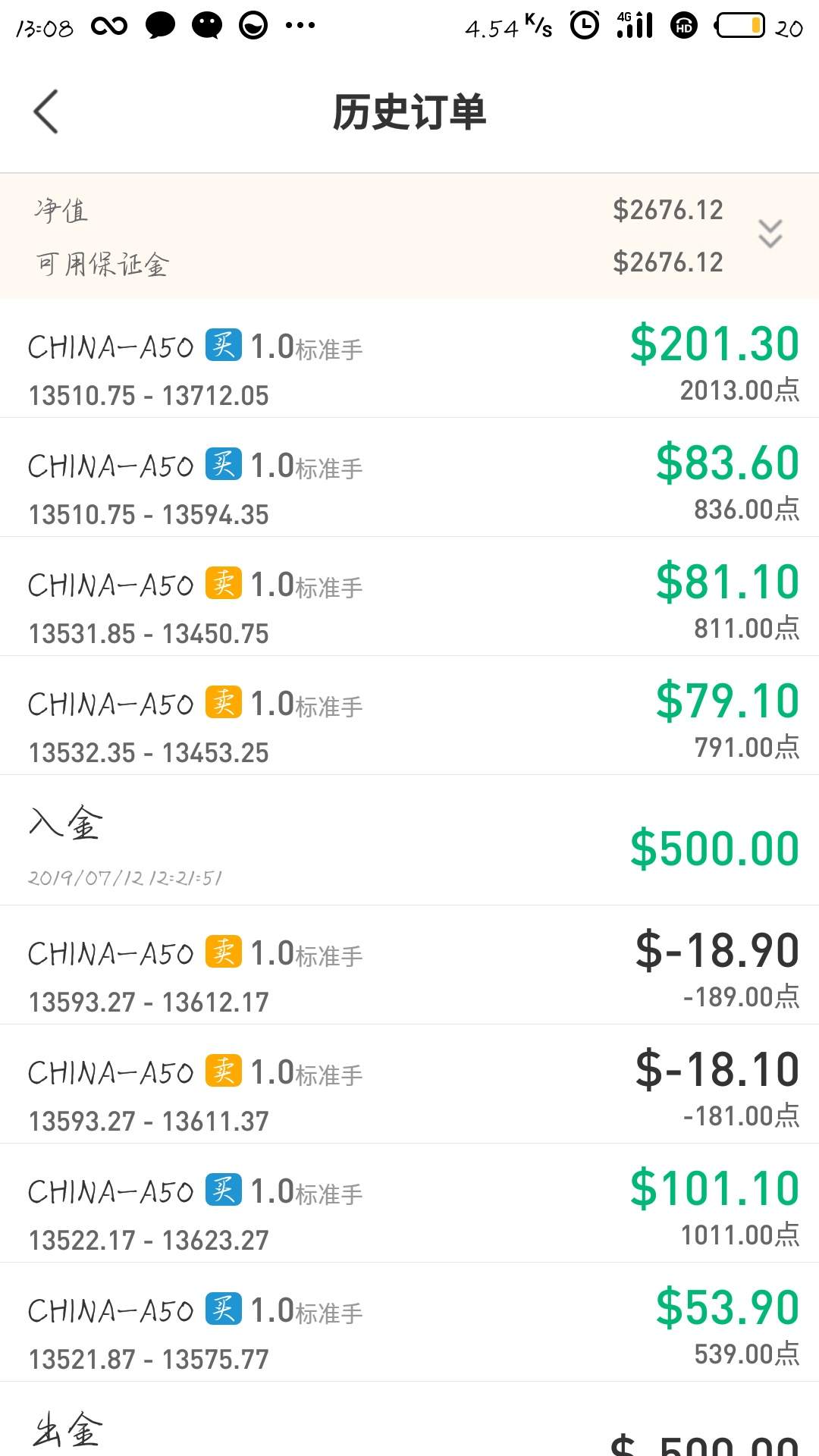819x1456 pixels.
Task: Tap the buy badge on $201.30 order
Action: [x=224, y=346]
